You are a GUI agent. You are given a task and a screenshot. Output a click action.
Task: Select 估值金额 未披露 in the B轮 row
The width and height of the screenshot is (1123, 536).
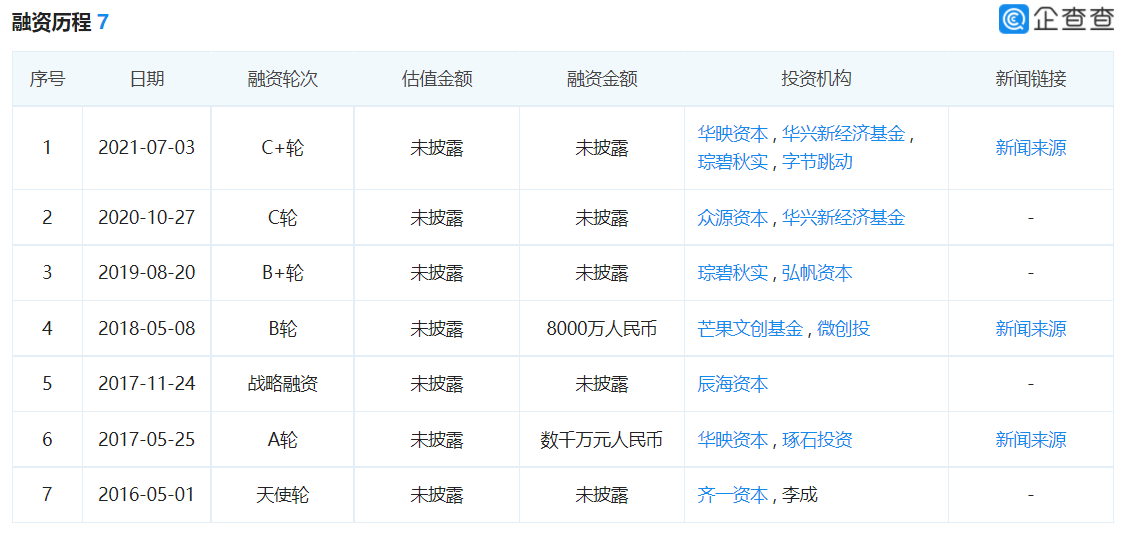click(437, 328)
